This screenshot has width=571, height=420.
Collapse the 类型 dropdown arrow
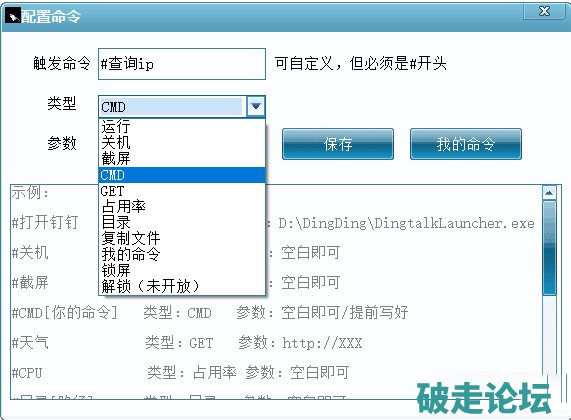pyautogui.click(x=256, y=106)
